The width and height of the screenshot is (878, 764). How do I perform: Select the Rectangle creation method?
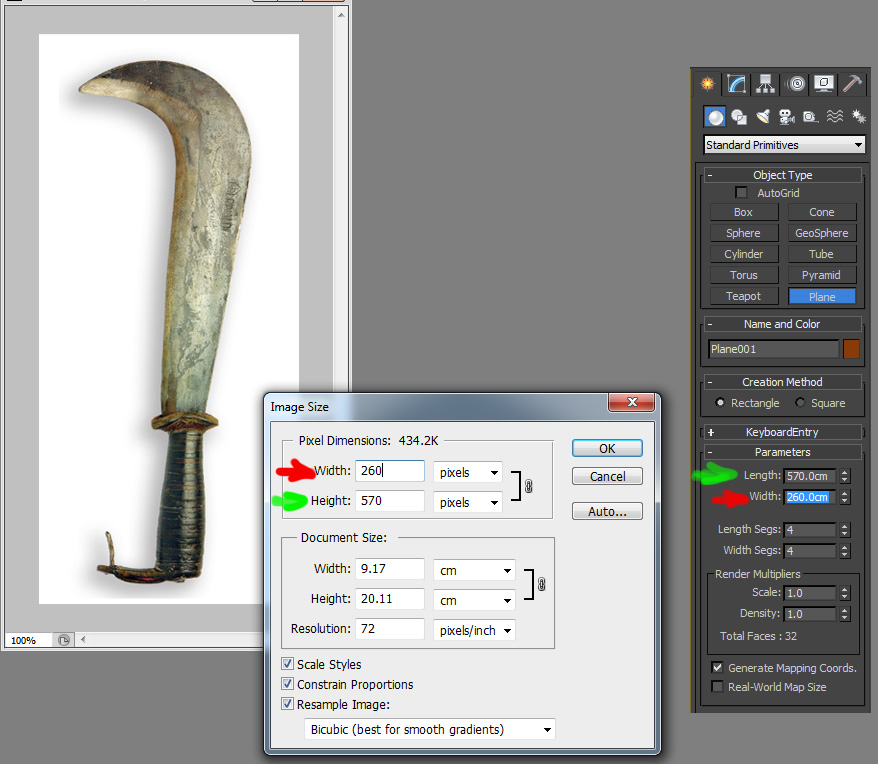click(720, 402)
